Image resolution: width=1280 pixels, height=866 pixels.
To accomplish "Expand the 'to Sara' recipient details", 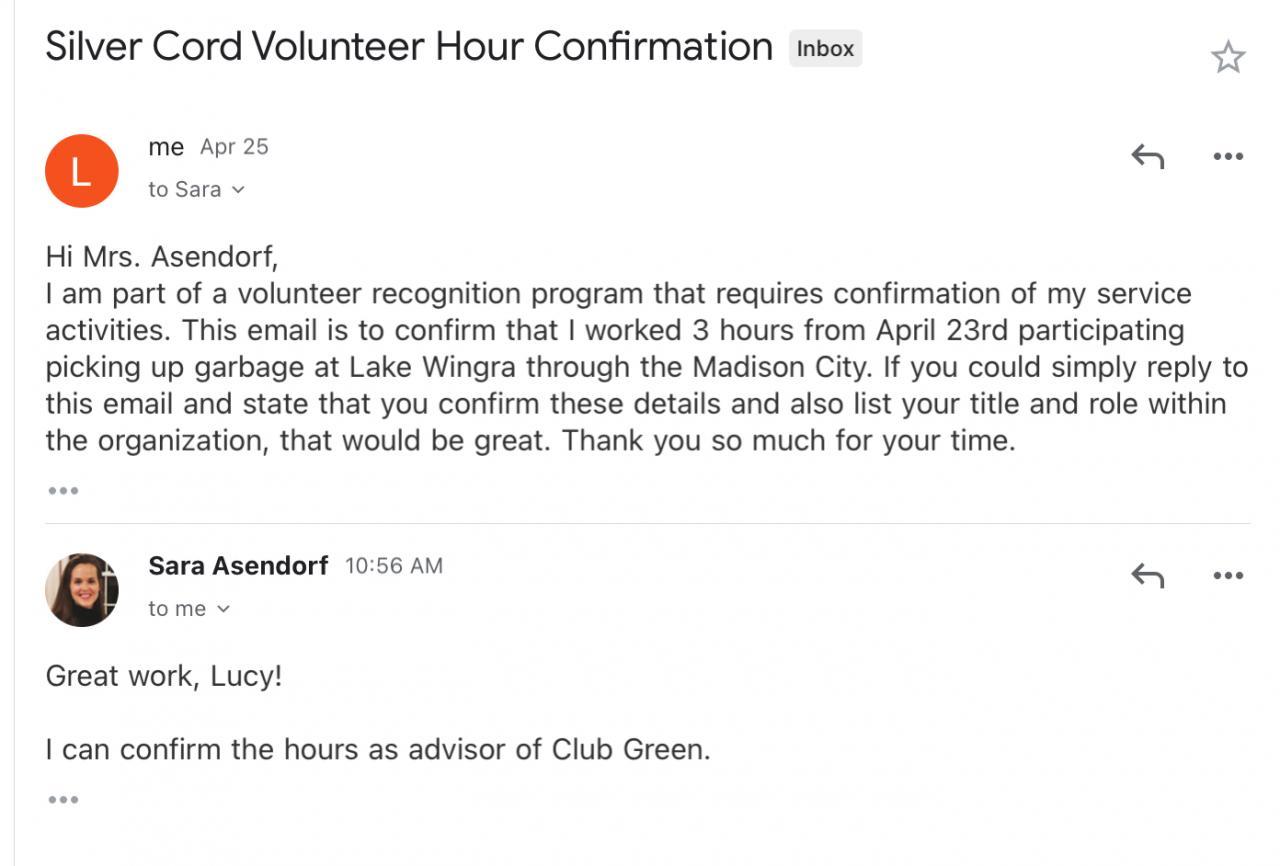I will coord(237,190).
